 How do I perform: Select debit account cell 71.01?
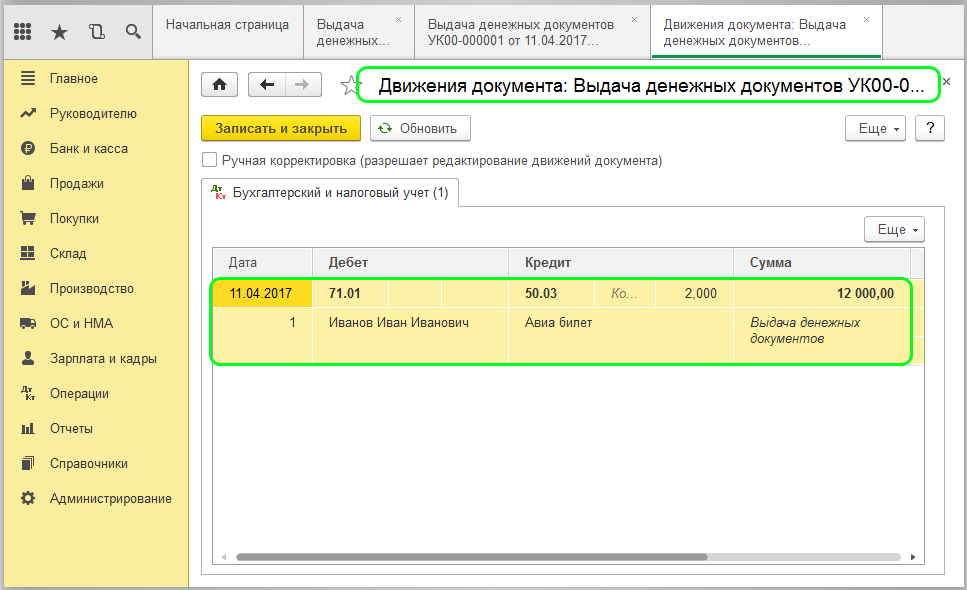(350, 293)
